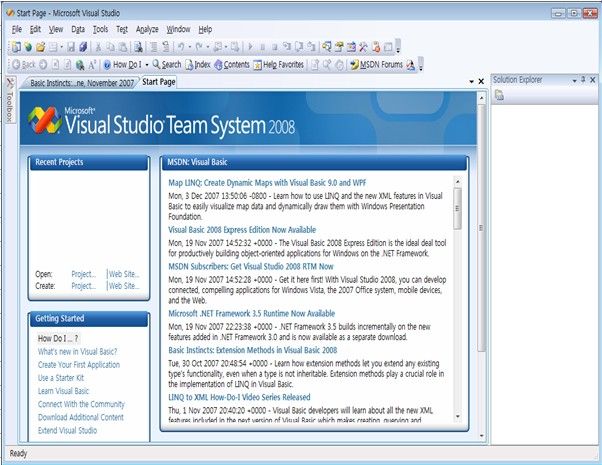602x465 pixels.
Task: Click the Cut scissors icon
Action: 99,47
